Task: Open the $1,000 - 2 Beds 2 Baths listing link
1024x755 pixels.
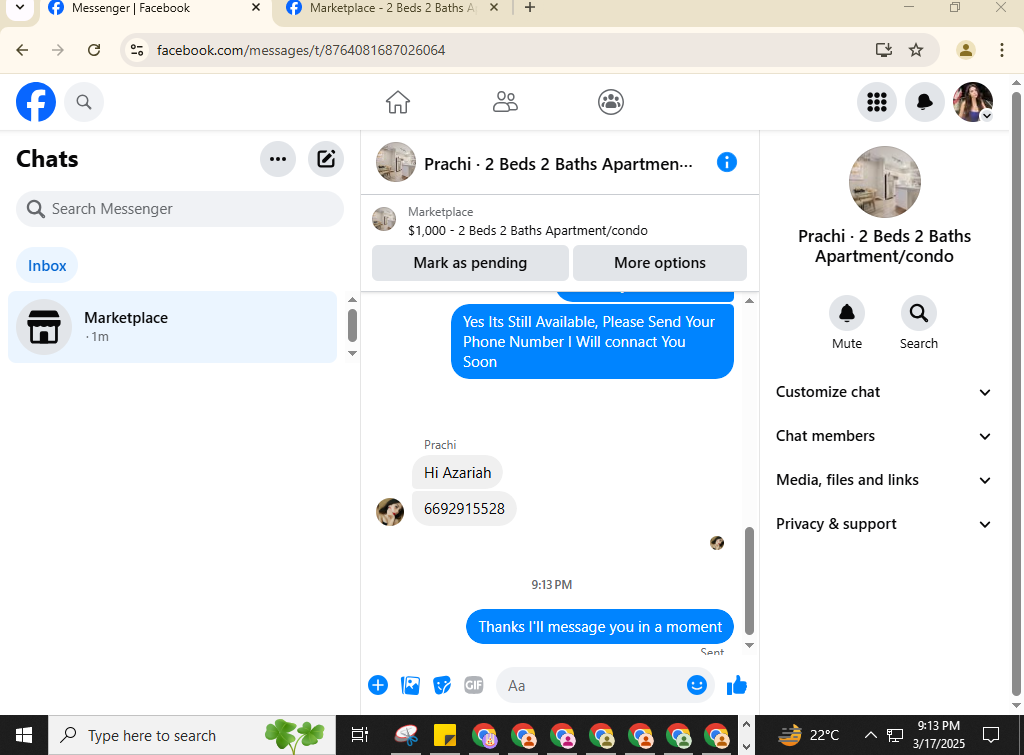Action: point(528,231)
